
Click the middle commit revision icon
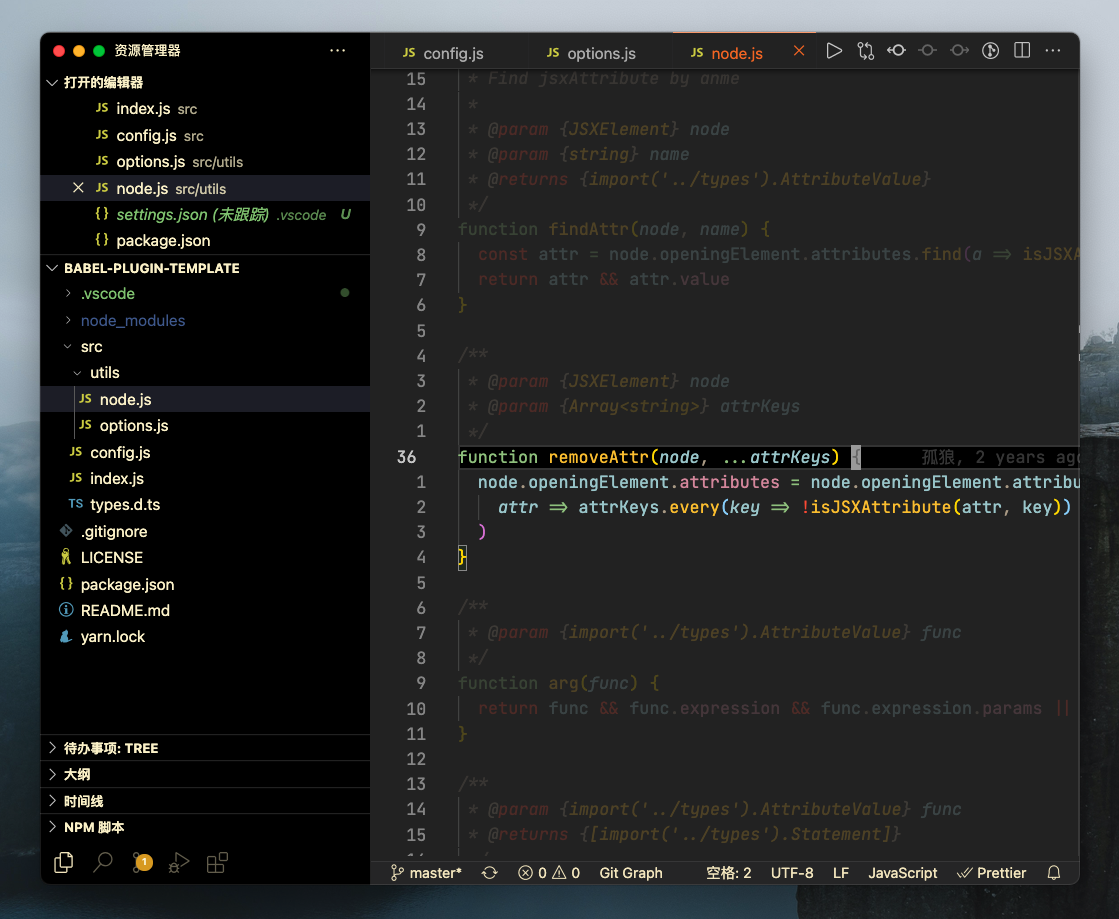[x=928, y=51]
